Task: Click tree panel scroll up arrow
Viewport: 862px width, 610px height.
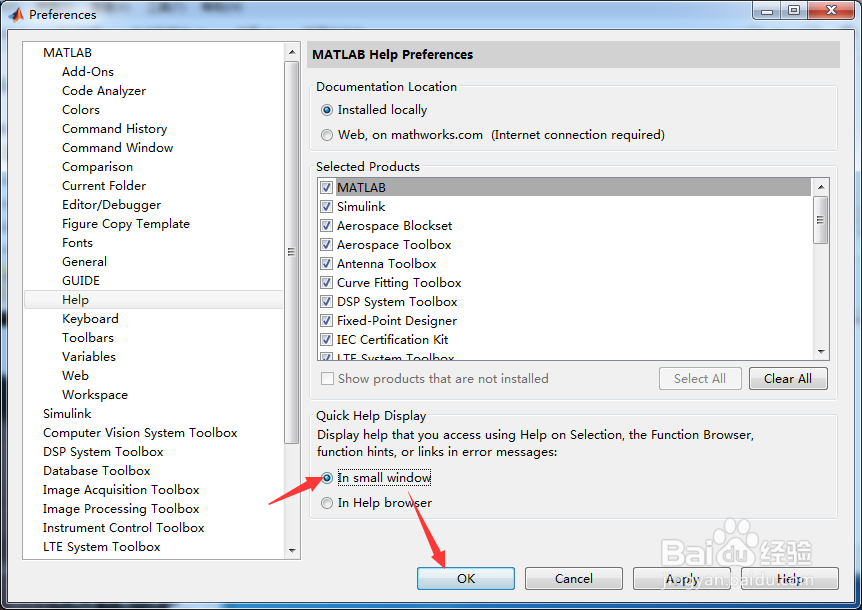Action: (292, 52)
